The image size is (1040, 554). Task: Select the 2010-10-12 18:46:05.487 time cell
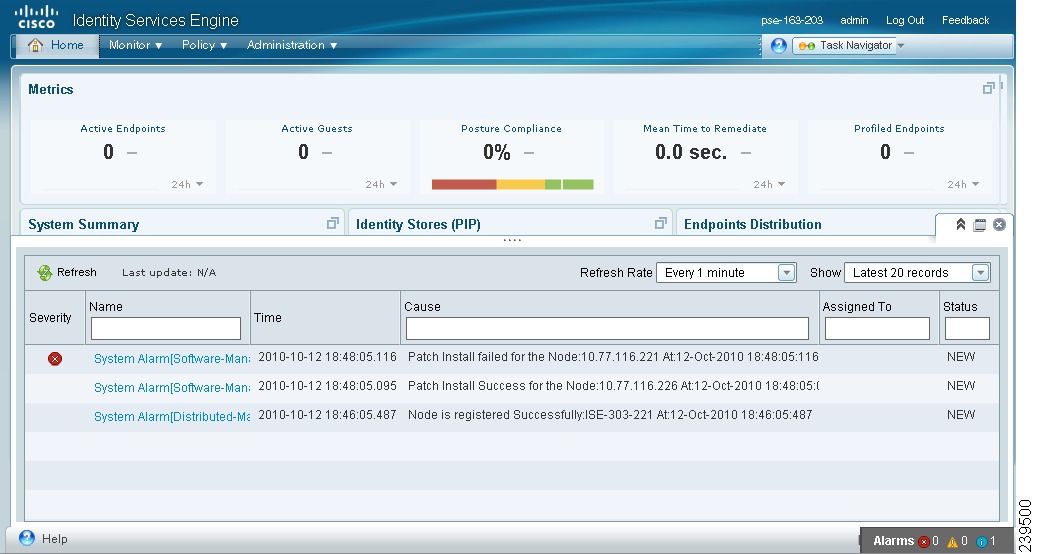tap(327, 415)
